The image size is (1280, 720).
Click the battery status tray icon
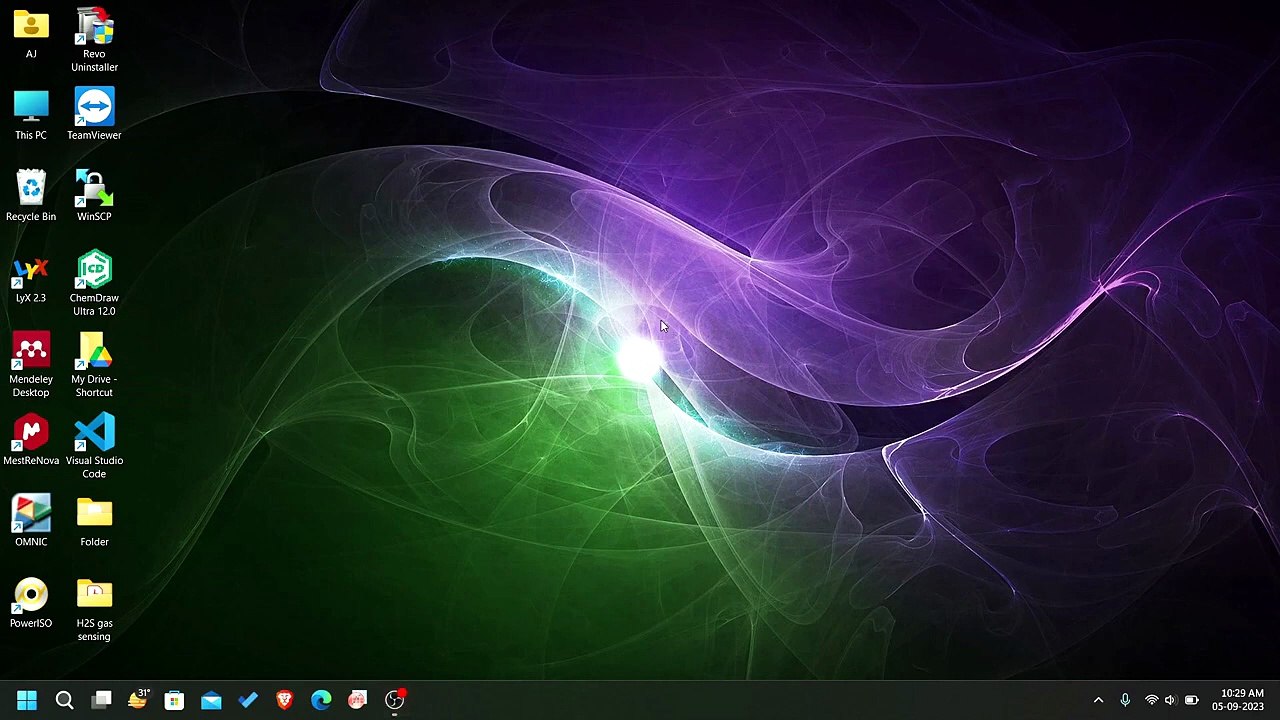pyautogui.click(x=1191, y=700)
